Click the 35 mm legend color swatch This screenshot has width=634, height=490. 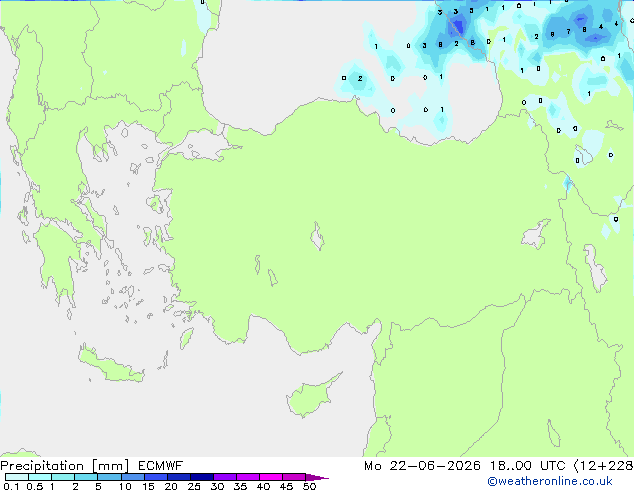(x=247, y=477)
